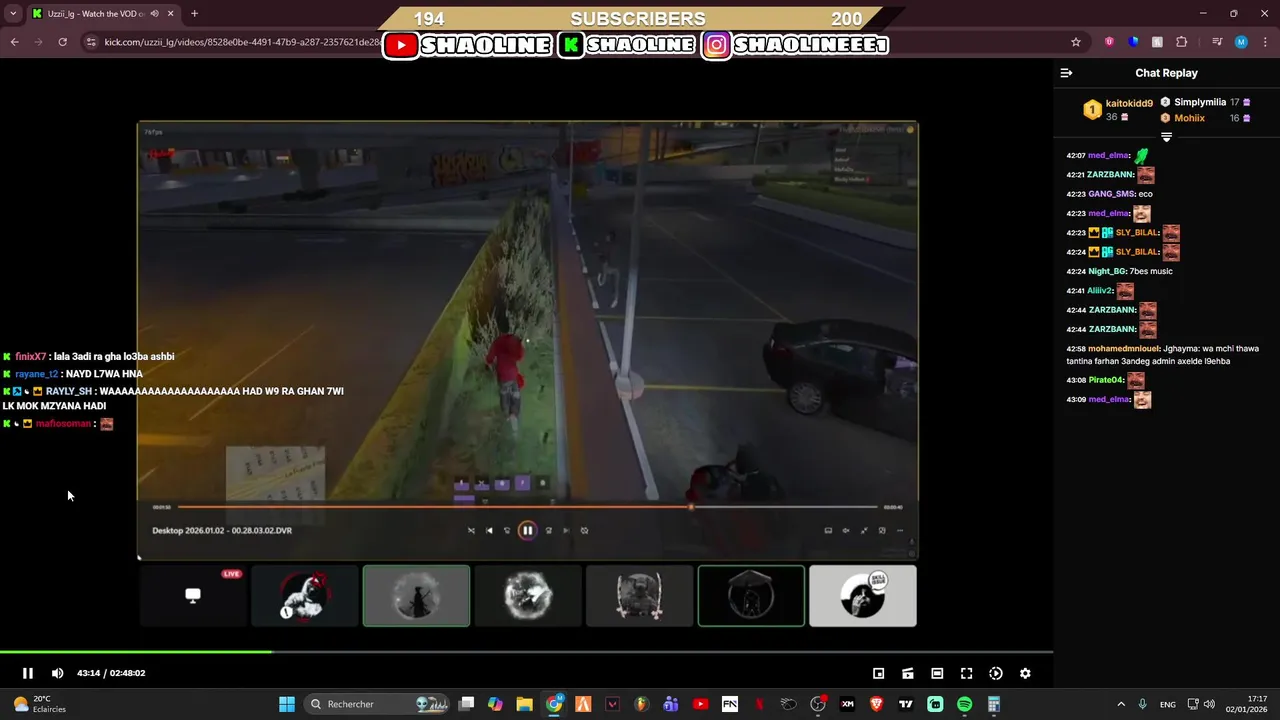
Task: Open the player settings gear
Action: (x=1025, y=673)
